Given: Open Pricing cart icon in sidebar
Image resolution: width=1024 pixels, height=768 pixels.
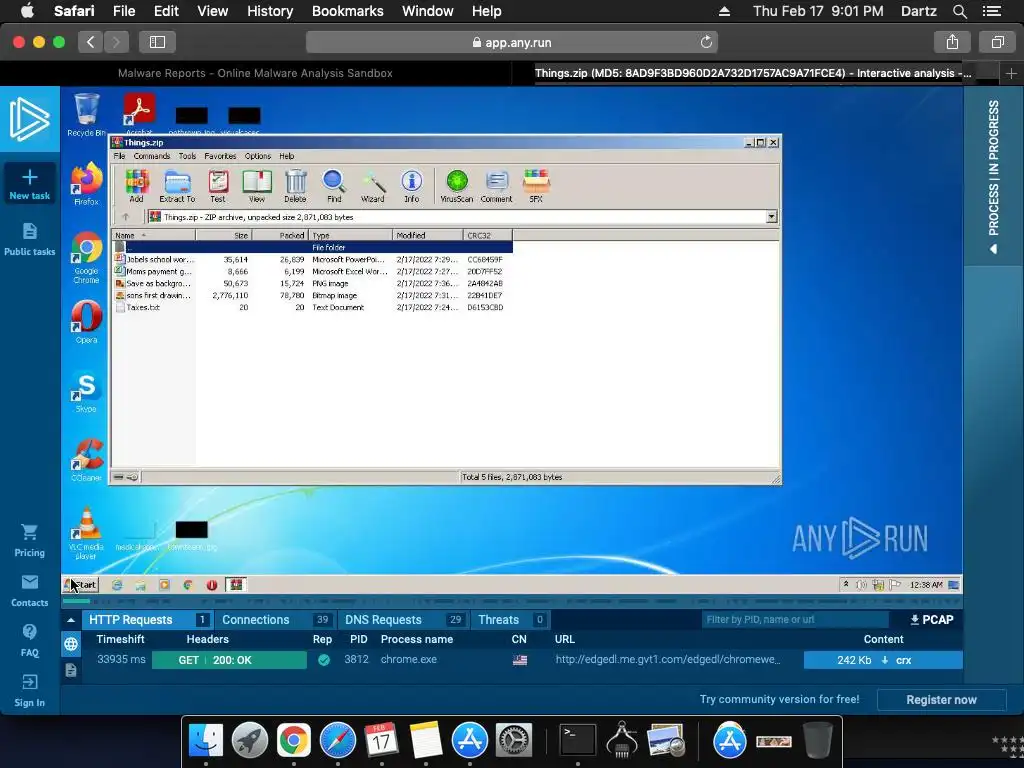Looking at the screenshot, I should 29,540.
